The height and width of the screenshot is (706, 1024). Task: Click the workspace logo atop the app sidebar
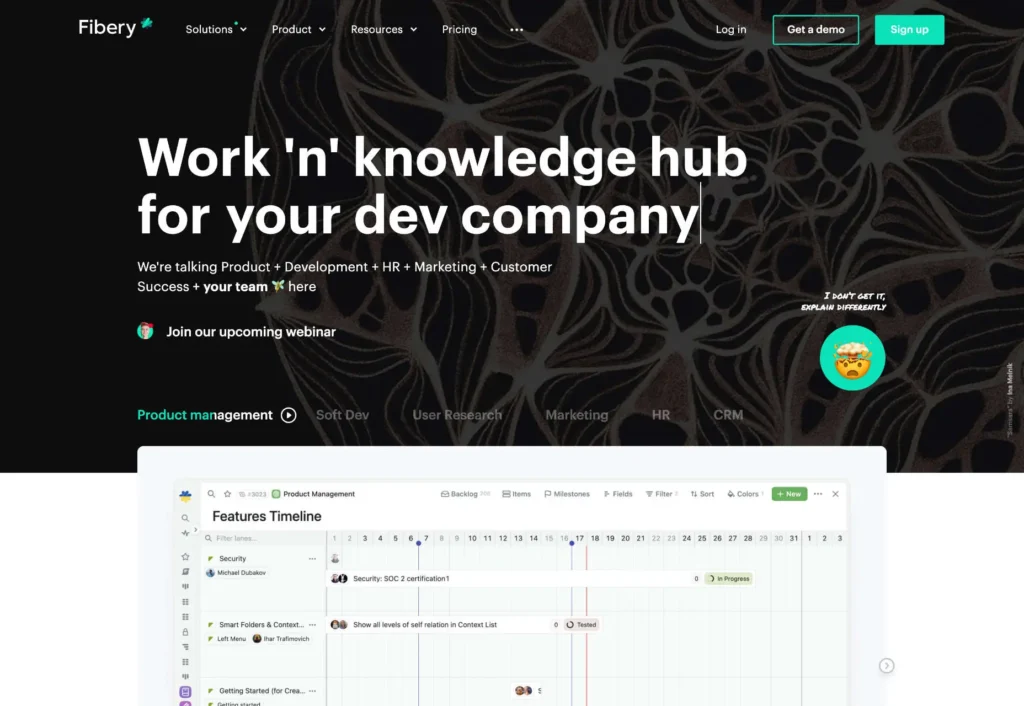point(185,496)
